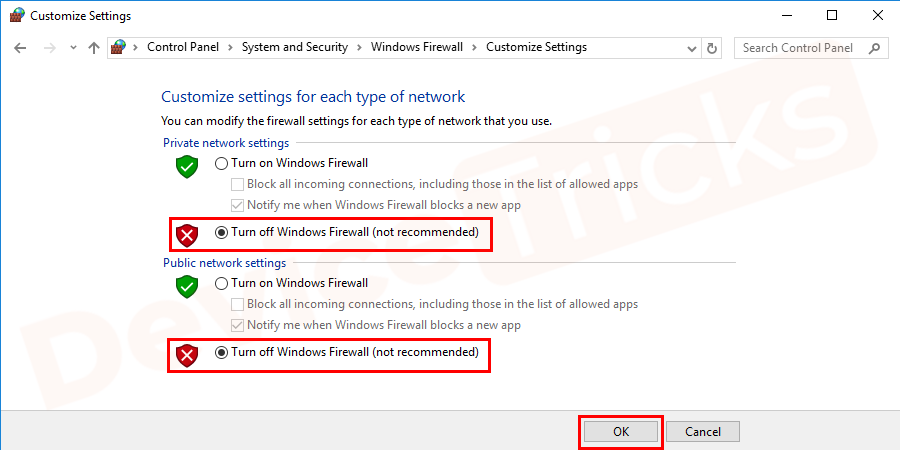Go to System and Security breadcrumb
Screen dimensions: 900x450
pyautogui.click(x=295, y=47)
